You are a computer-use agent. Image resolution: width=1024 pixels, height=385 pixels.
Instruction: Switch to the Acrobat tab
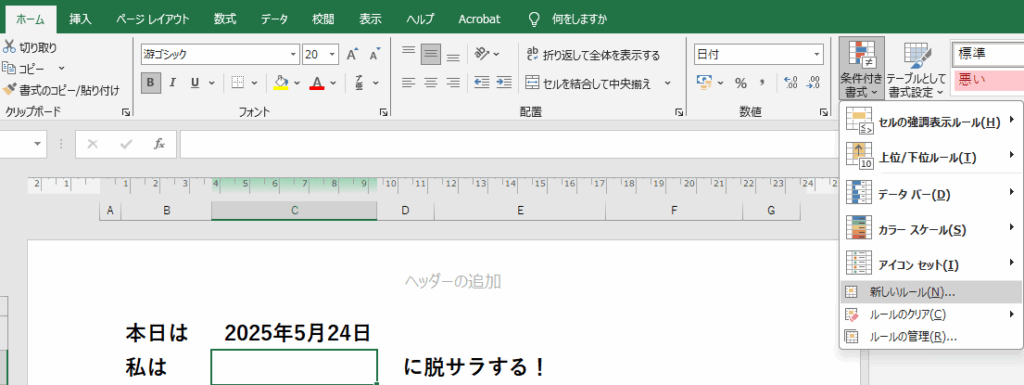(x=479, y=19)
